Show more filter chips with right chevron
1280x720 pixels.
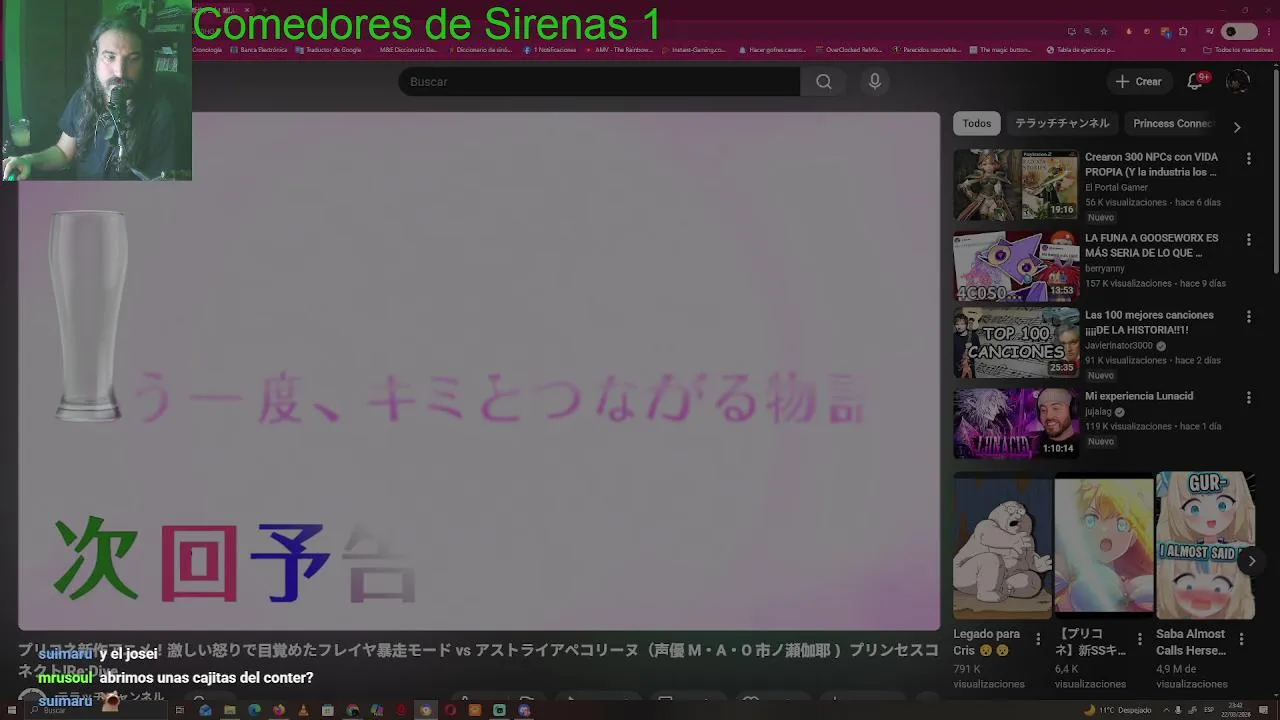click(1237, 127)
